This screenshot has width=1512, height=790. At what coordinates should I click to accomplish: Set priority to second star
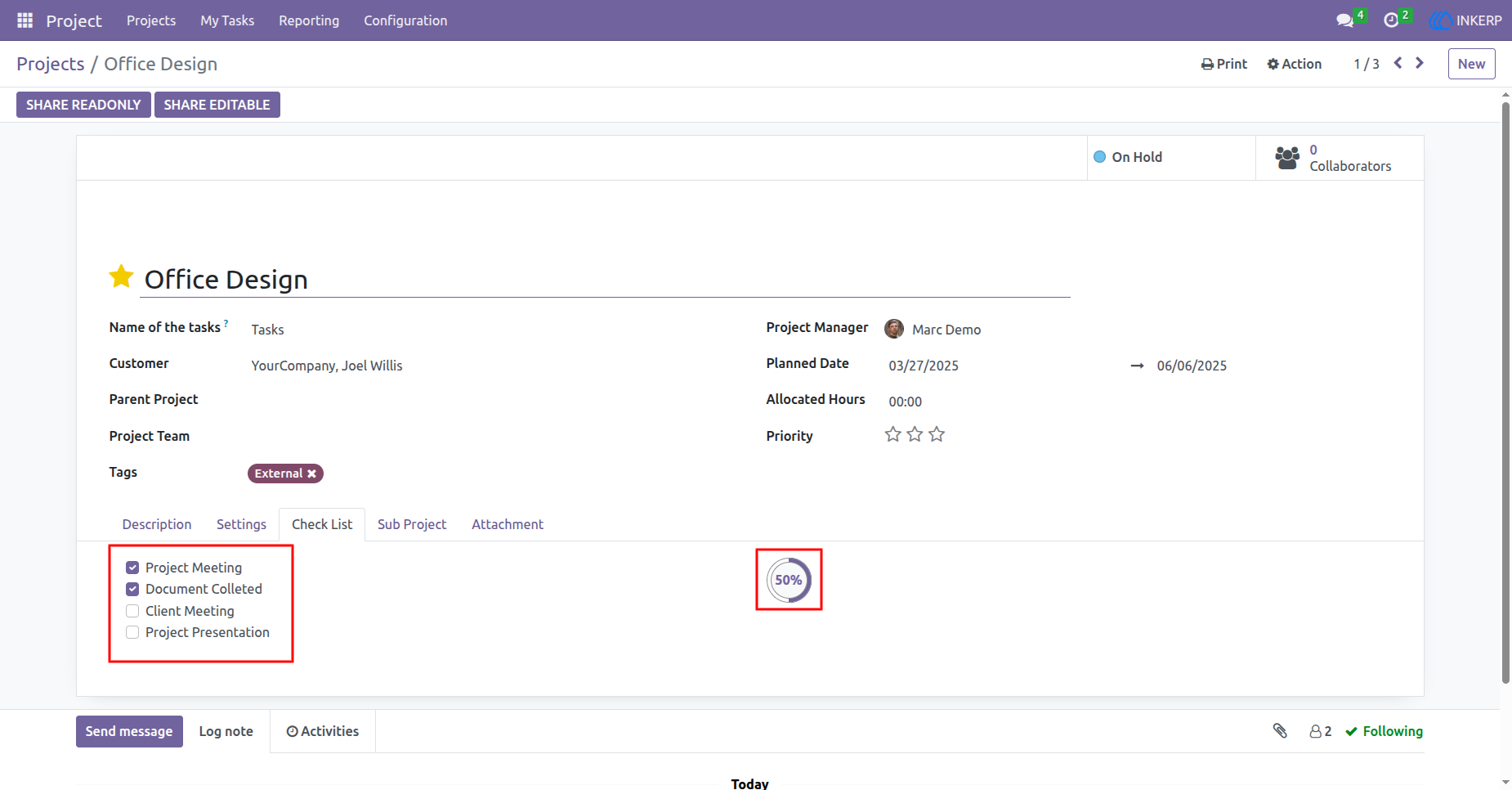915,434
